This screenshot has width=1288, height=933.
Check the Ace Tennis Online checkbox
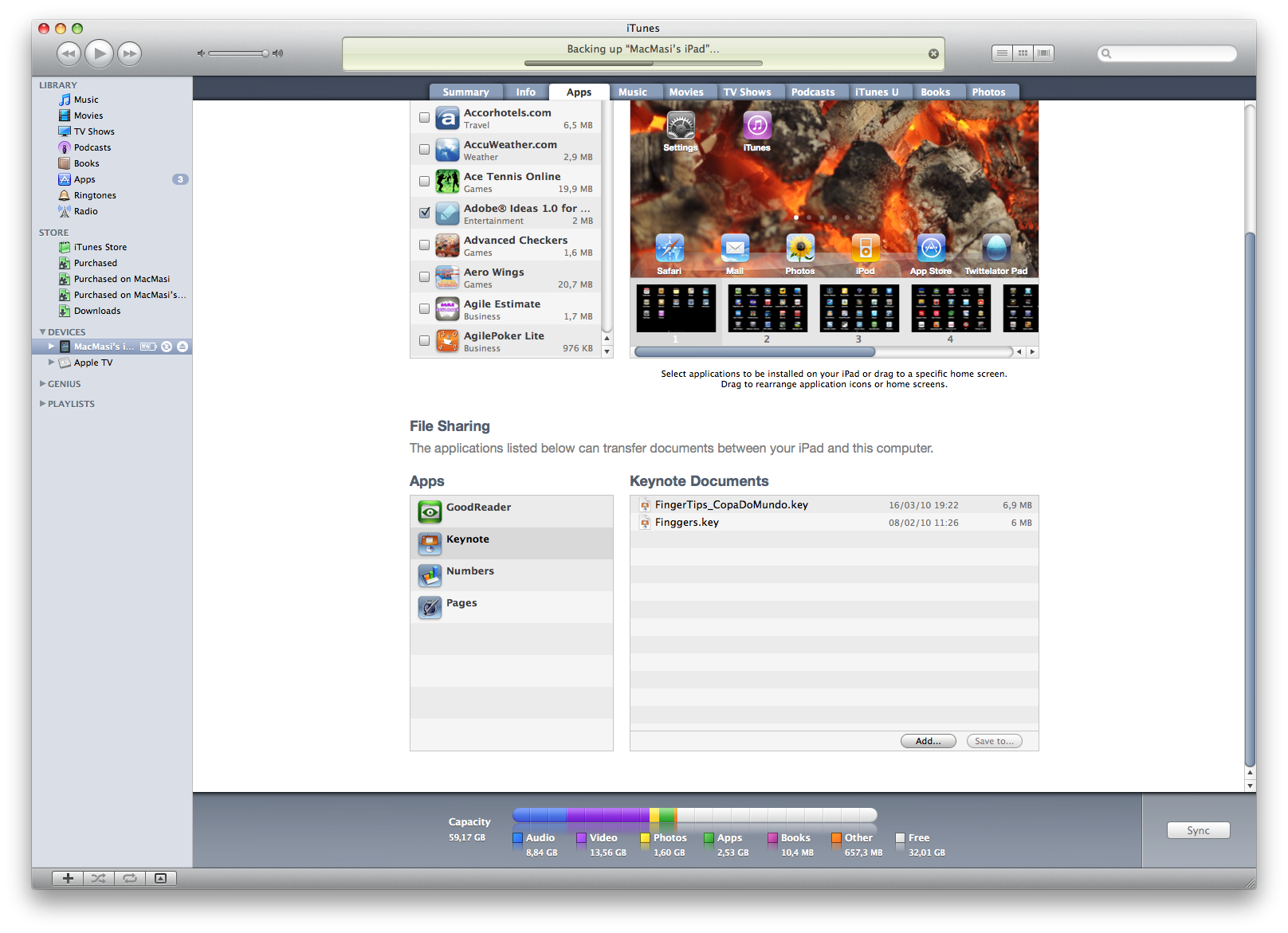tap(424, 182)
